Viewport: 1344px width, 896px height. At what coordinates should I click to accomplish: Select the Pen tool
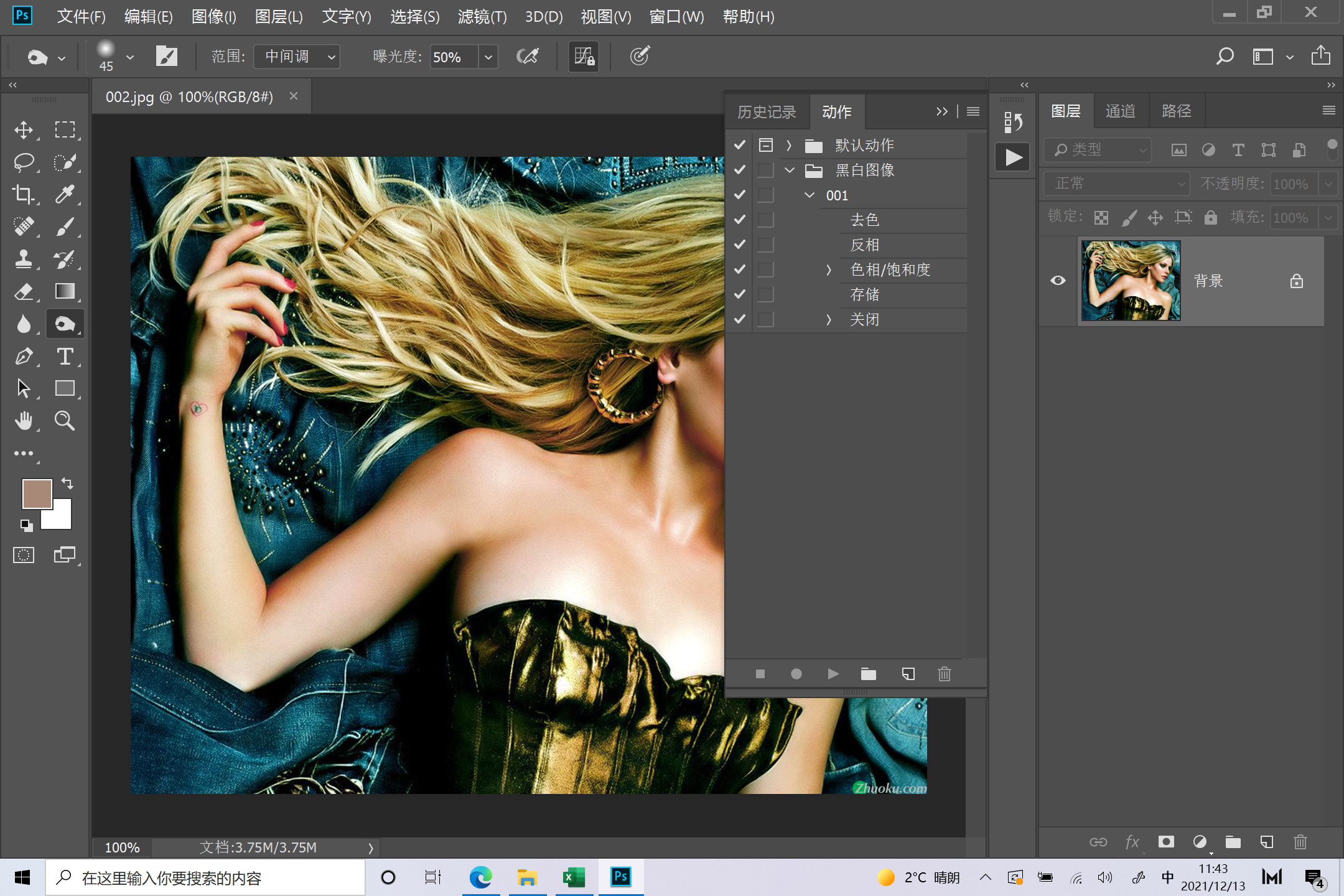pos(24,356)
